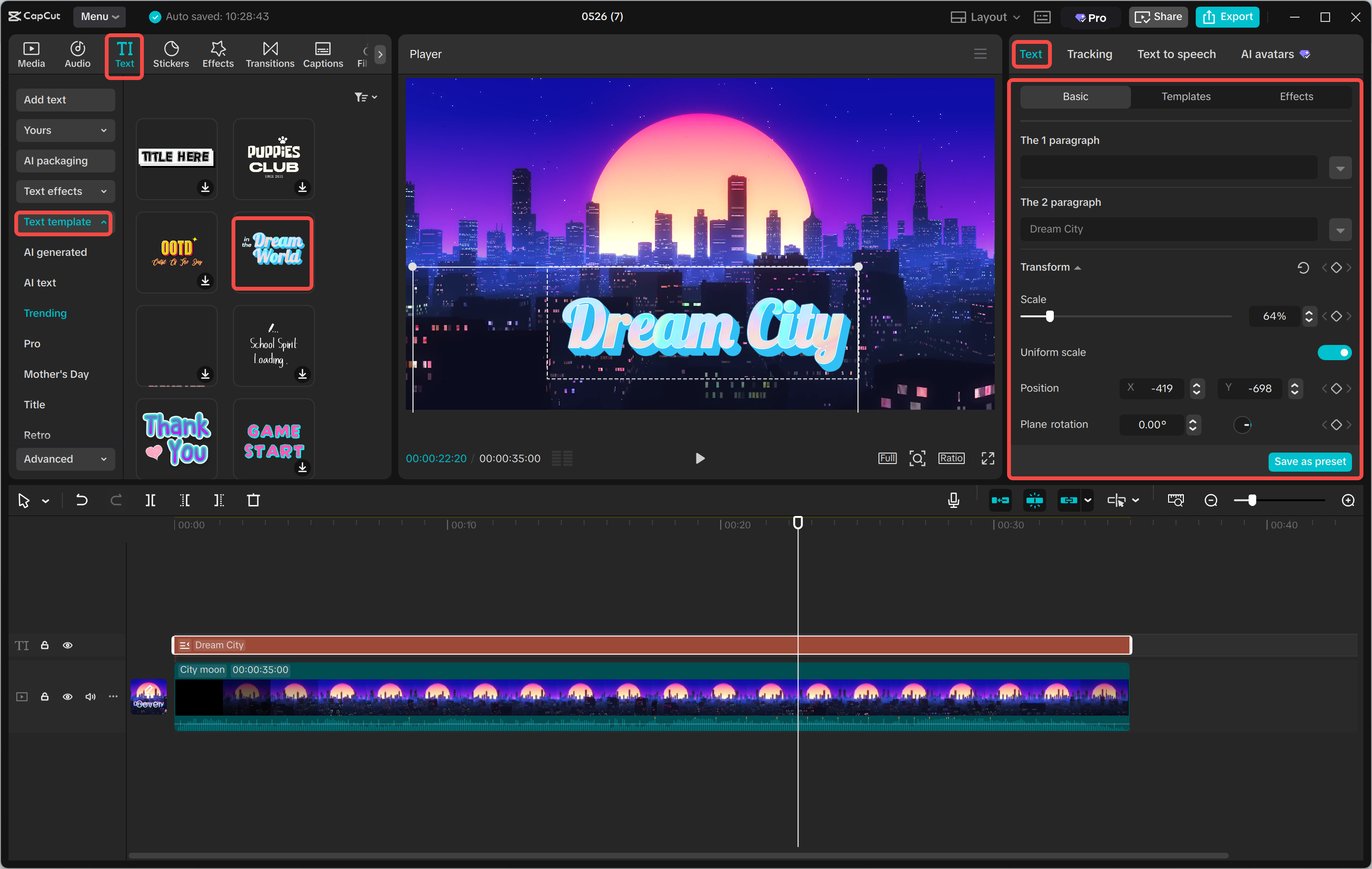Switch to the Tracking tab
Screen dimensions: 1372x869
point(1090,54)
